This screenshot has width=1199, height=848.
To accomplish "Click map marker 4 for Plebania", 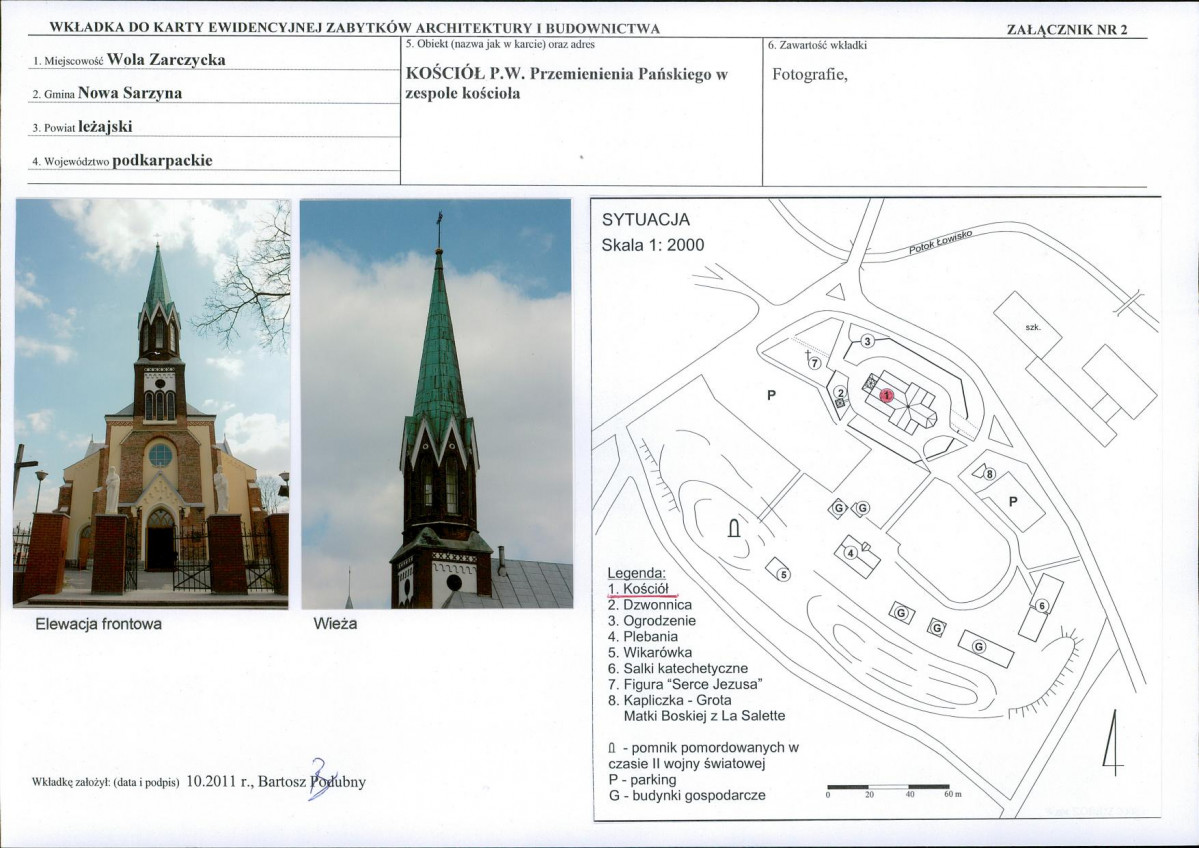I will (850, 552).
